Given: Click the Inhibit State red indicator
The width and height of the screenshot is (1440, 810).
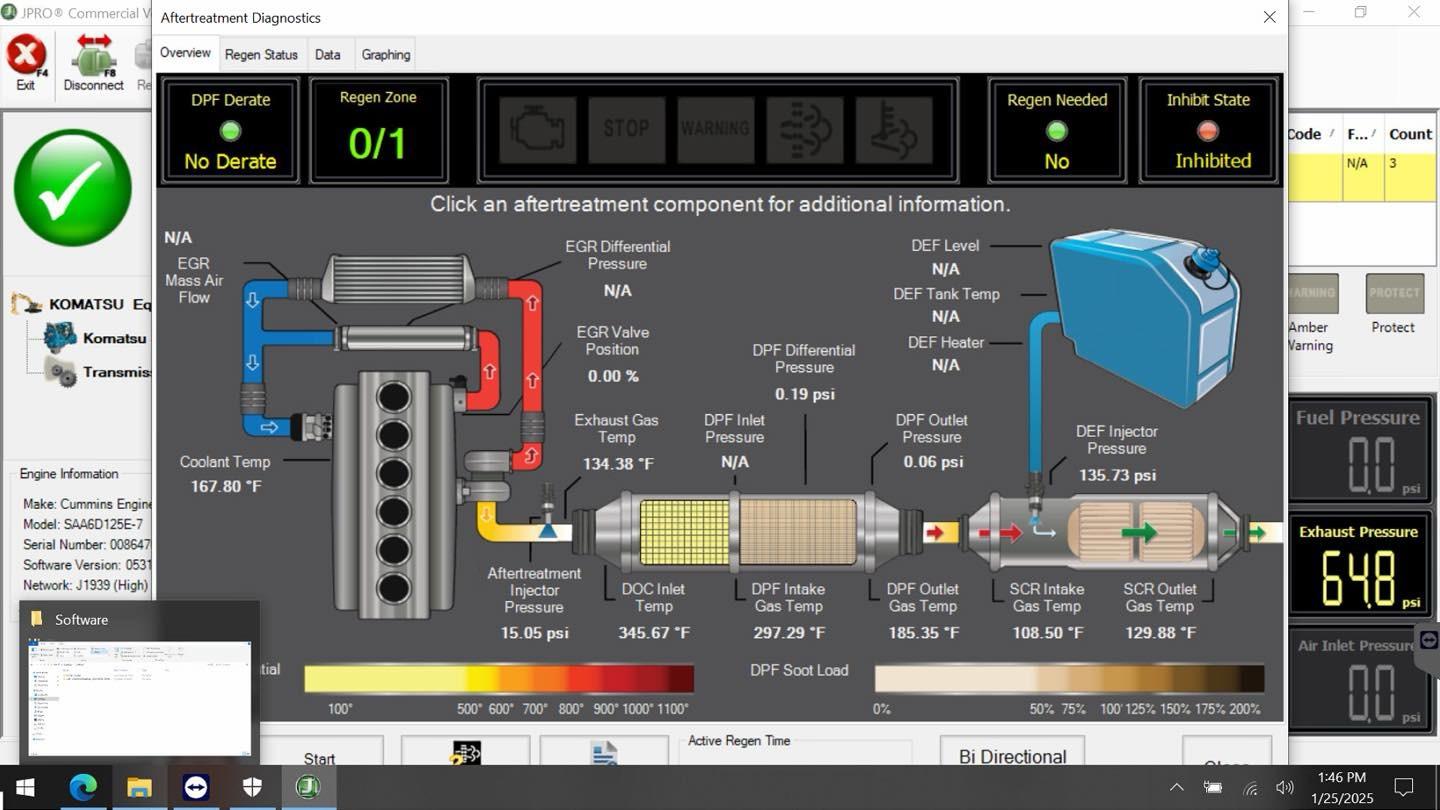Looking at the screenshot, I should (x=1208, y=131).
